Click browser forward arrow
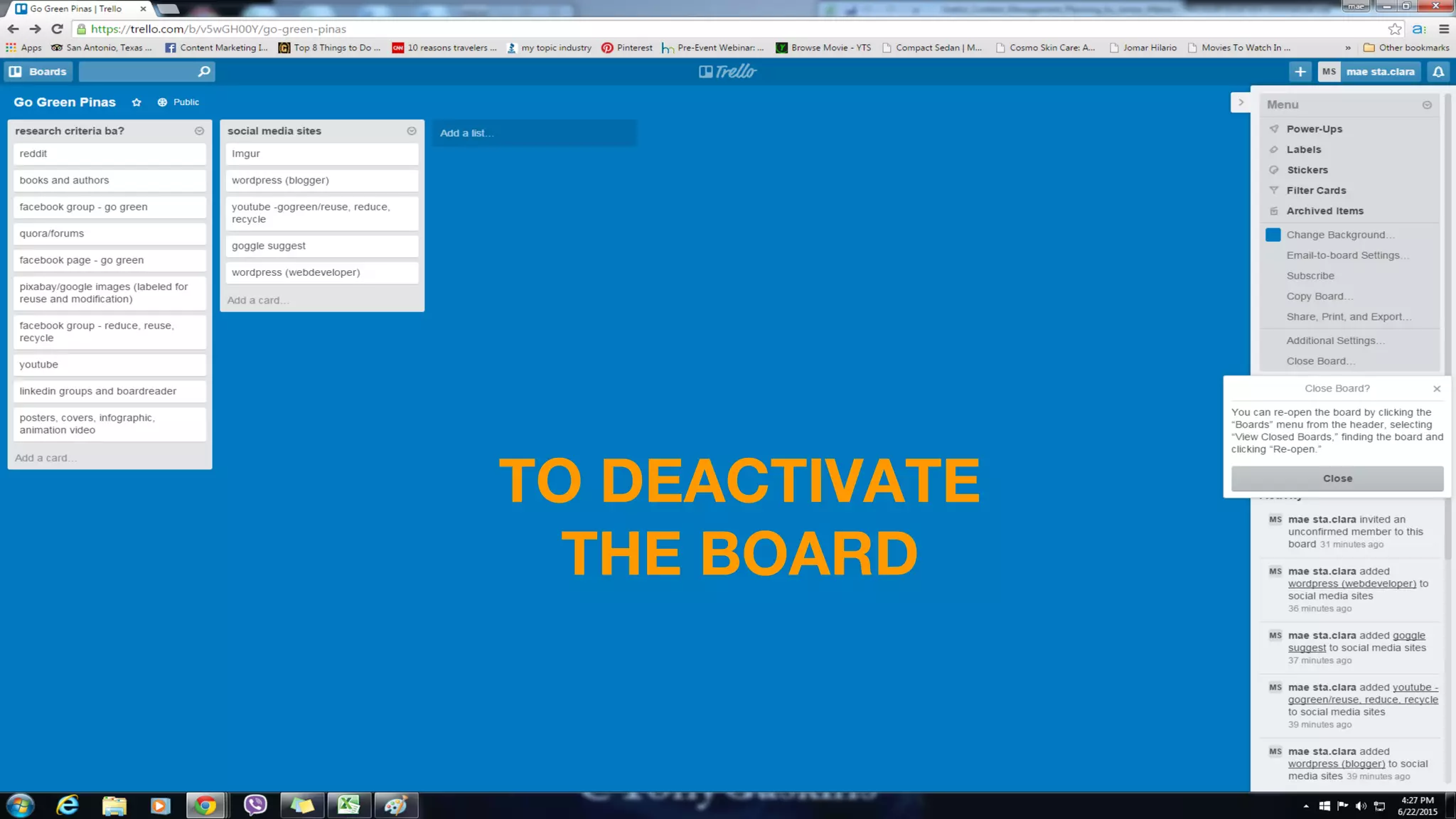This screenshot has width=1456, height=819. click(35, 29)
